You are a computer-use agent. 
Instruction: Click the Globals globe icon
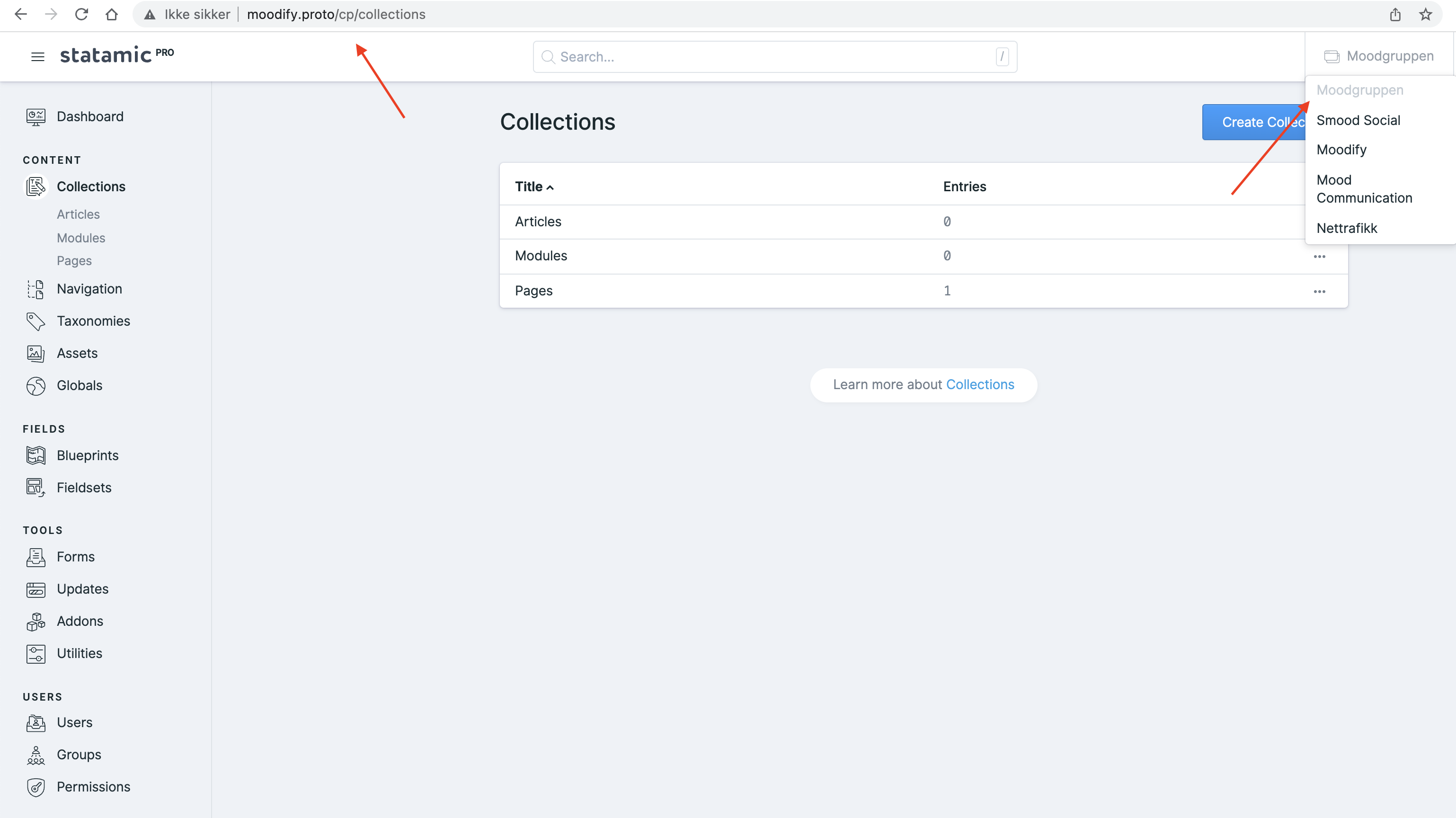36,386
